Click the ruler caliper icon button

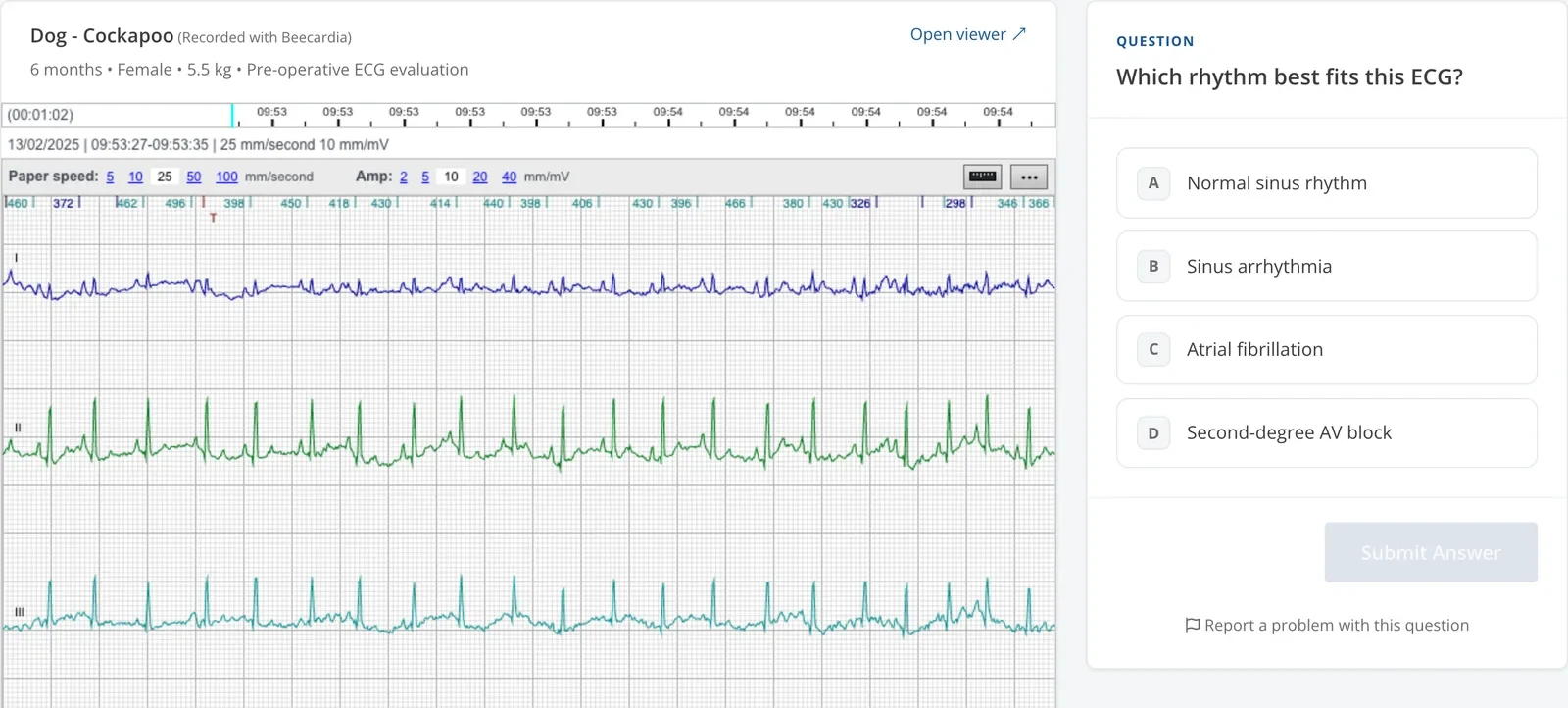[982, 177]
